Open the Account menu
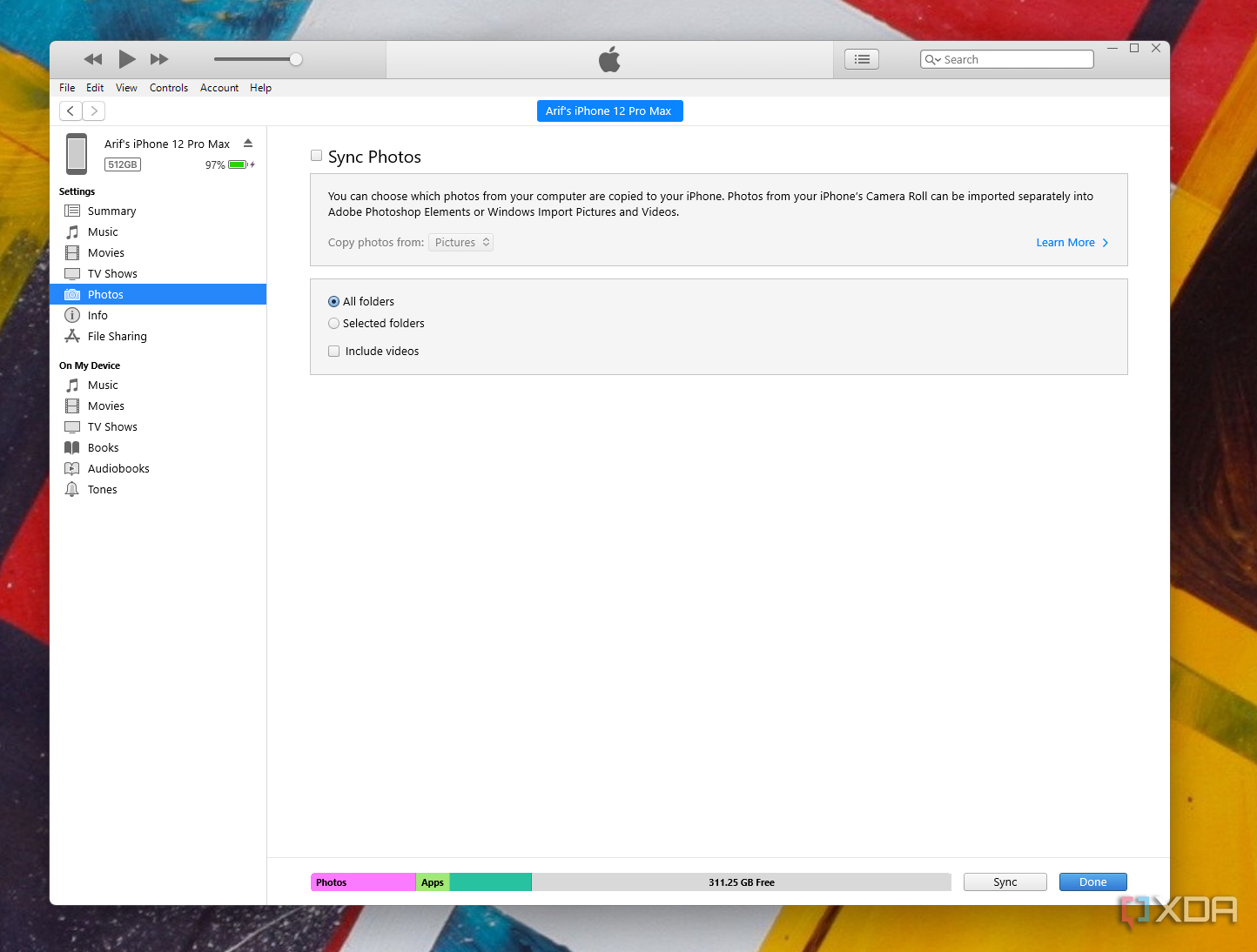This screenshot has width=1257, height=952. point(219,88)
